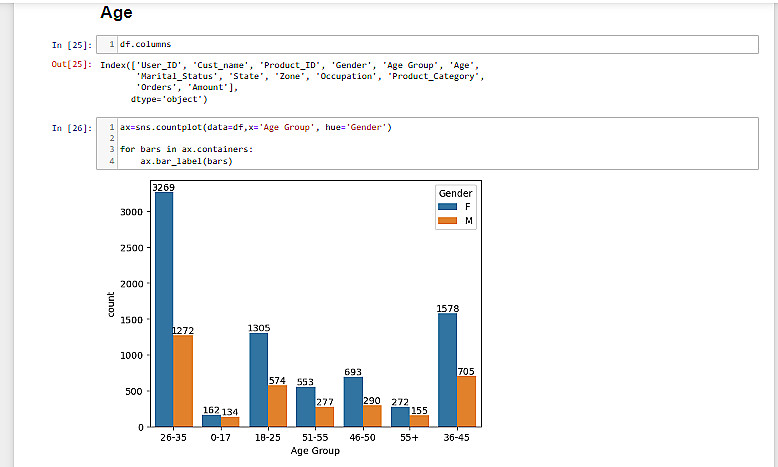Select the In [25] cell prompt
778x467 pixels.
click(x=71, y=45)
